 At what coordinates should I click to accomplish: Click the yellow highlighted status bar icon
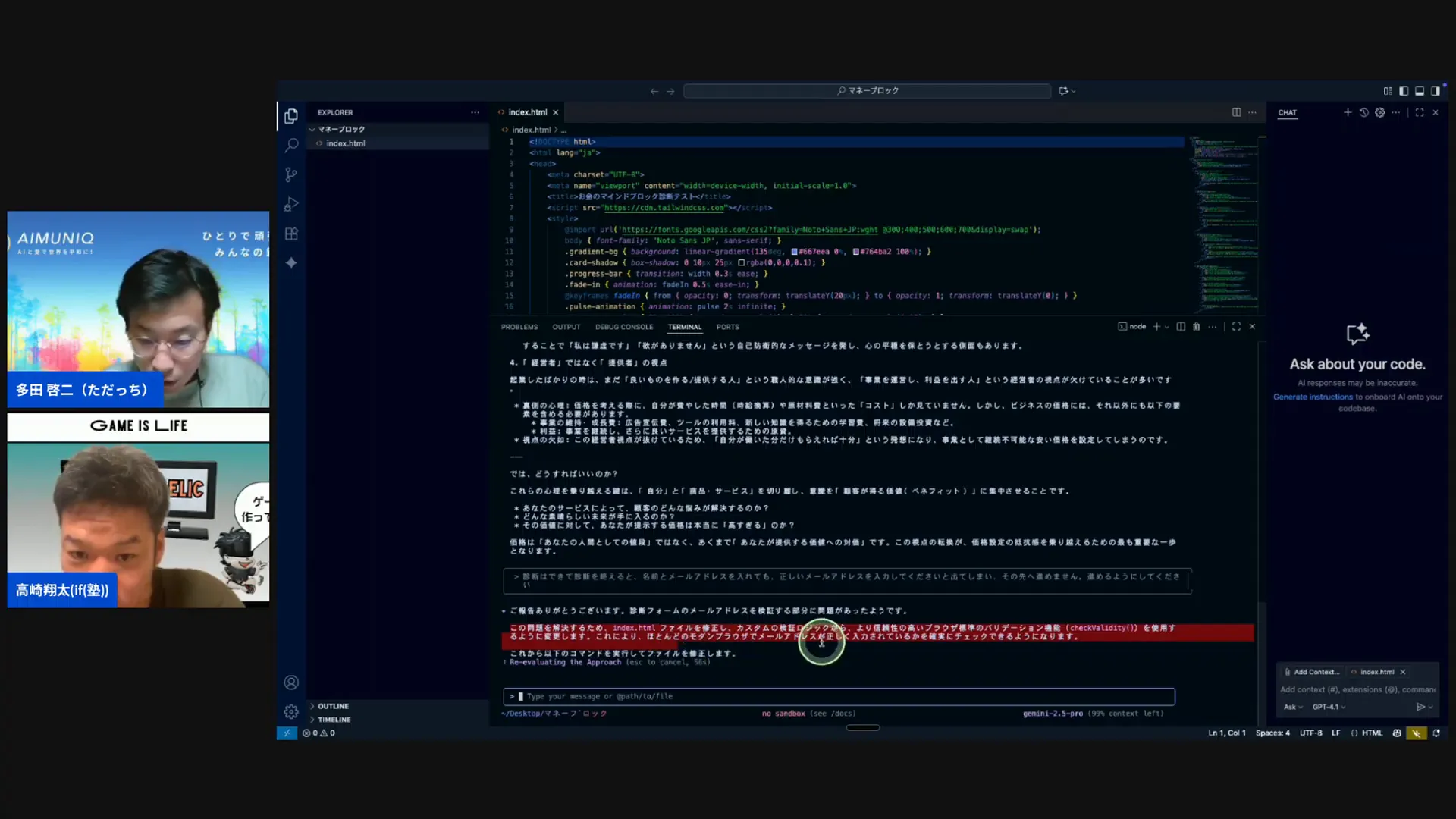1417,733
